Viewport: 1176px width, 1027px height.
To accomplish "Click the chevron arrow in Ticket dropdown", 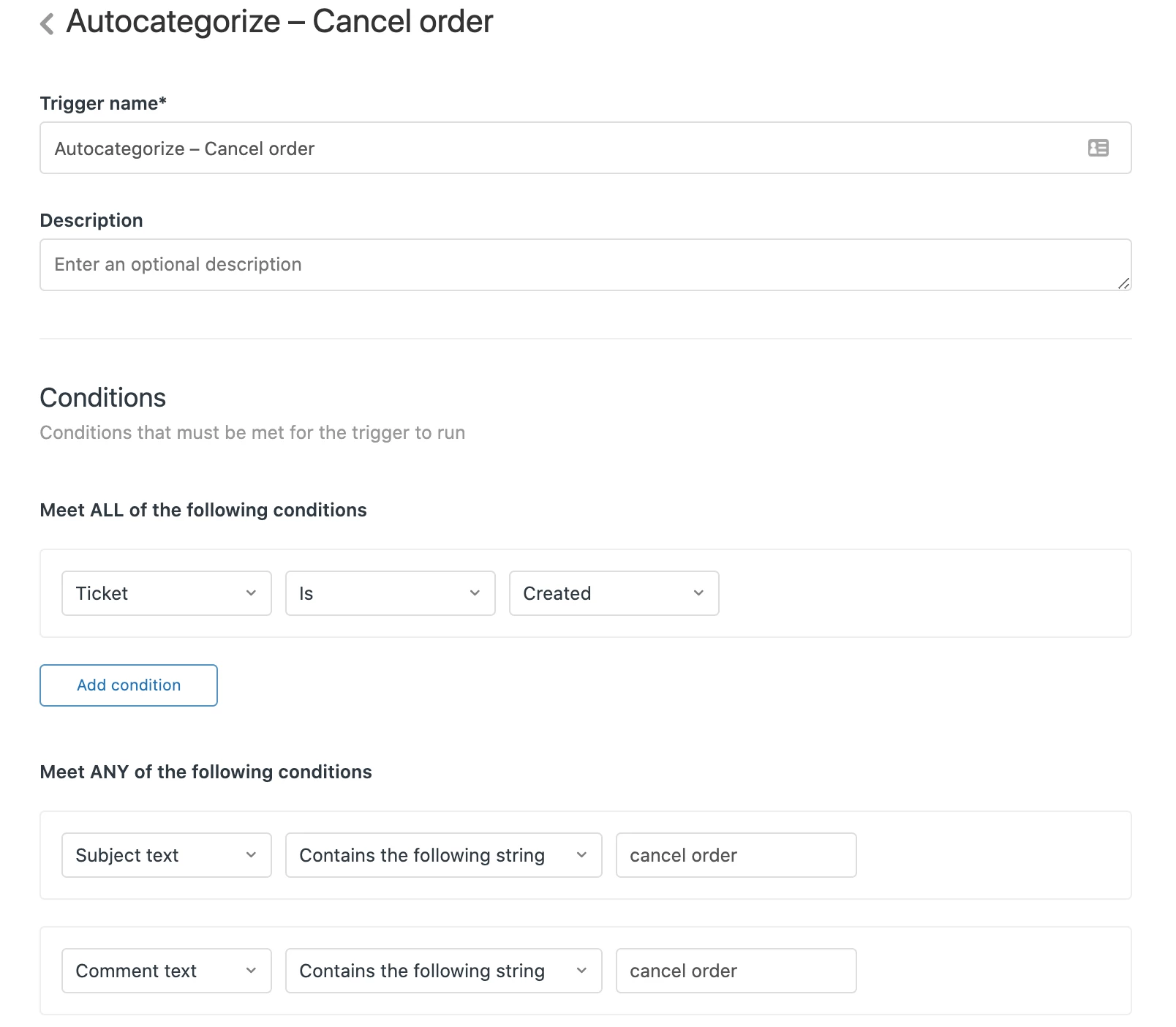I will 251,593.
